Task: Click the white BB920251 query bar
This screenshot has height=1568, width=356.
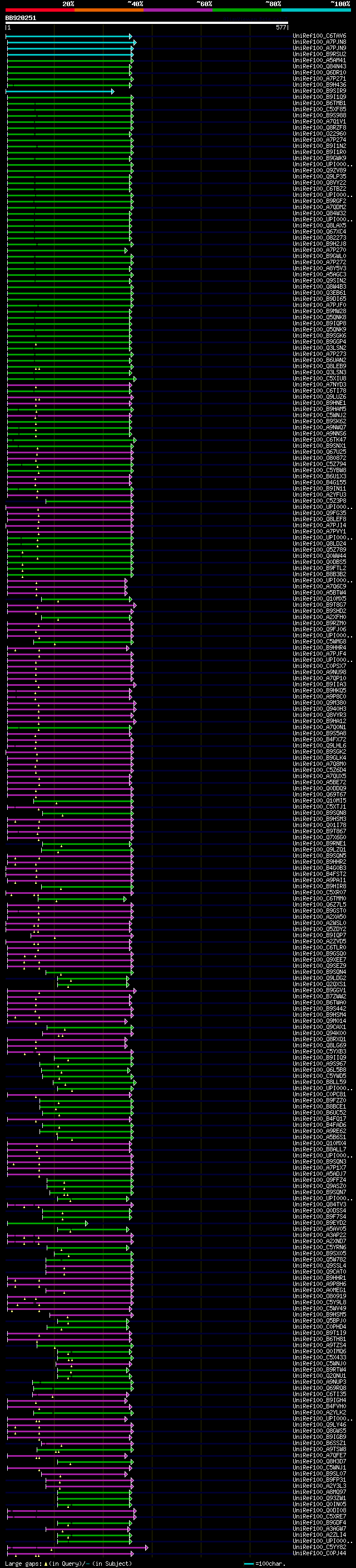Action: pos(147,23)
